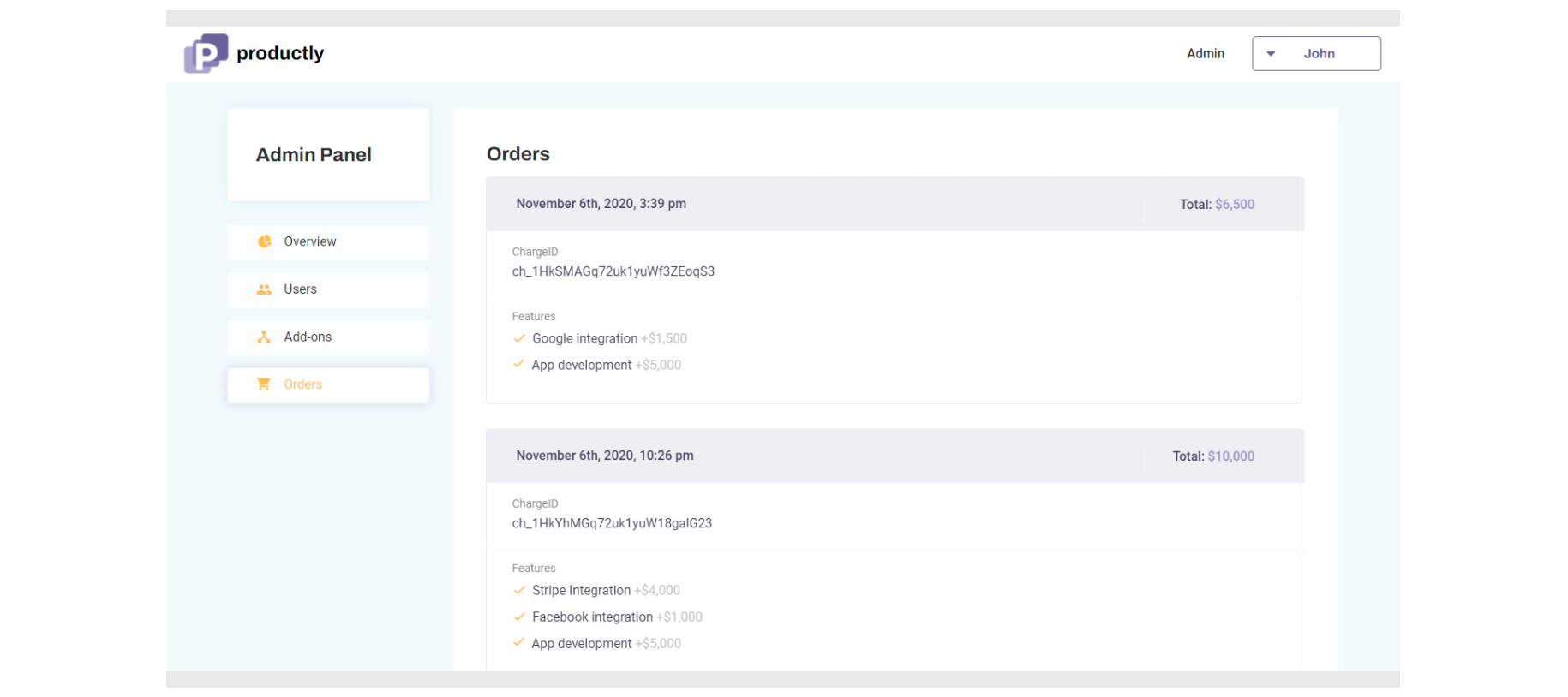The height and width of the screenshot is (697, 1568).
Task: Click checkmark beside Facebook integration
Action: (519, 617)
